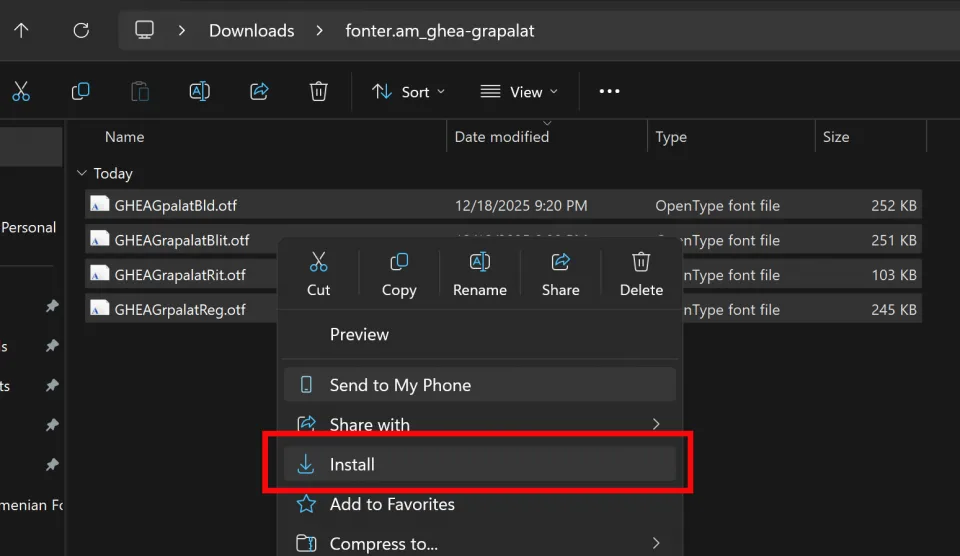Image resolution: width=960 pixels, height=556 pixels.
Task: Click fonter.am_ghea-grapalat breadcrumb segment
Action: pos(440,31)
